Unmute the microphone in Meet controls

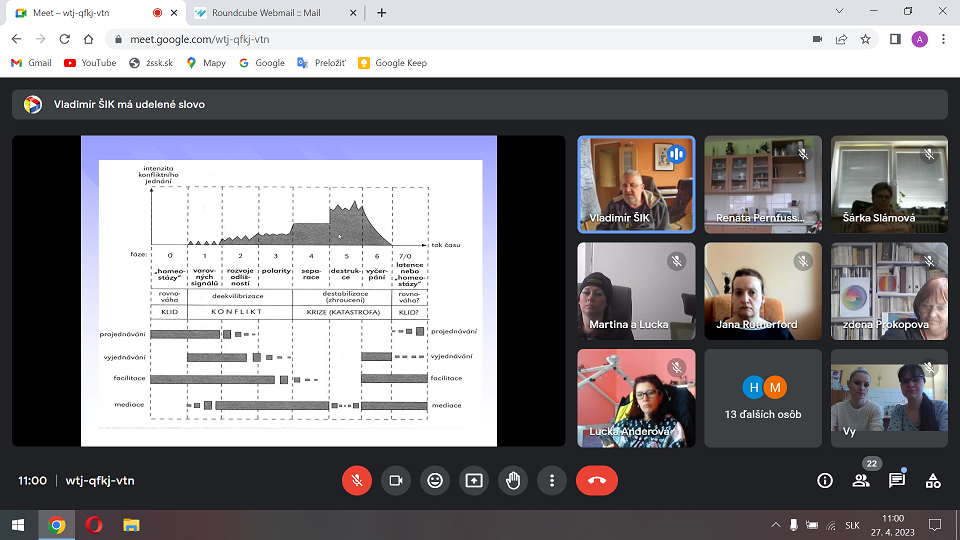click(x=357, y=480)
